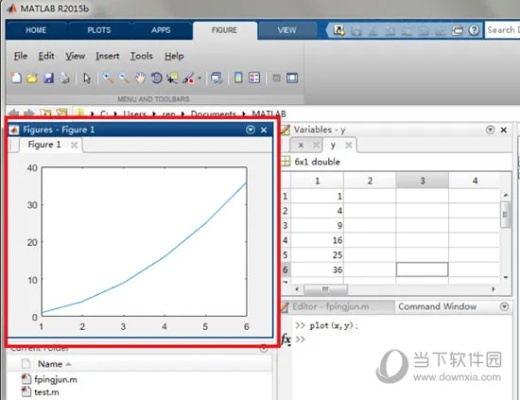The image size is (520, 400).
Task: Click cell with value 9
Action: [x=317, y=225]
